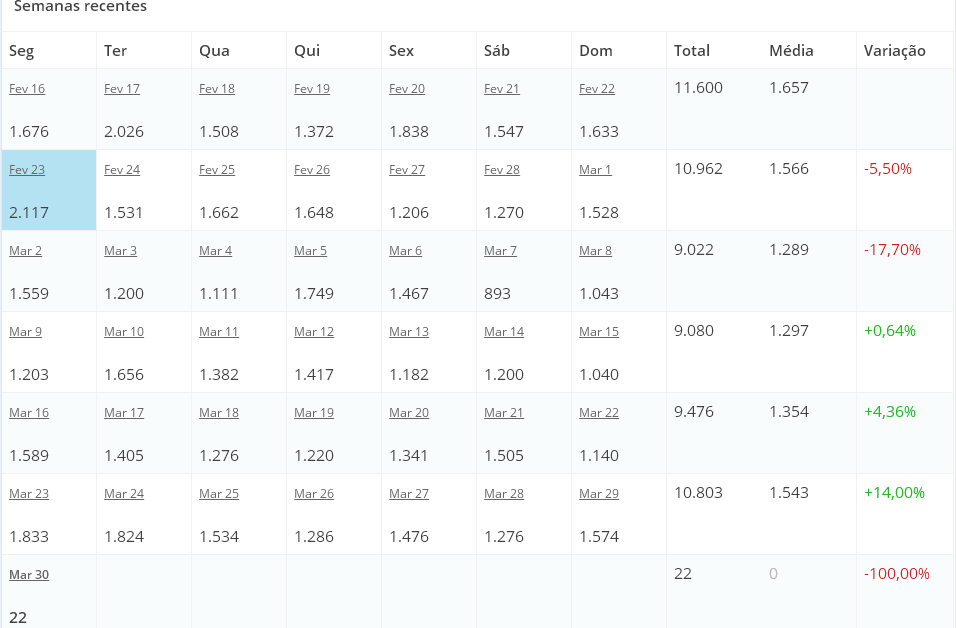
Task: Open the Fev 27 date link
Action: [407, 169]
